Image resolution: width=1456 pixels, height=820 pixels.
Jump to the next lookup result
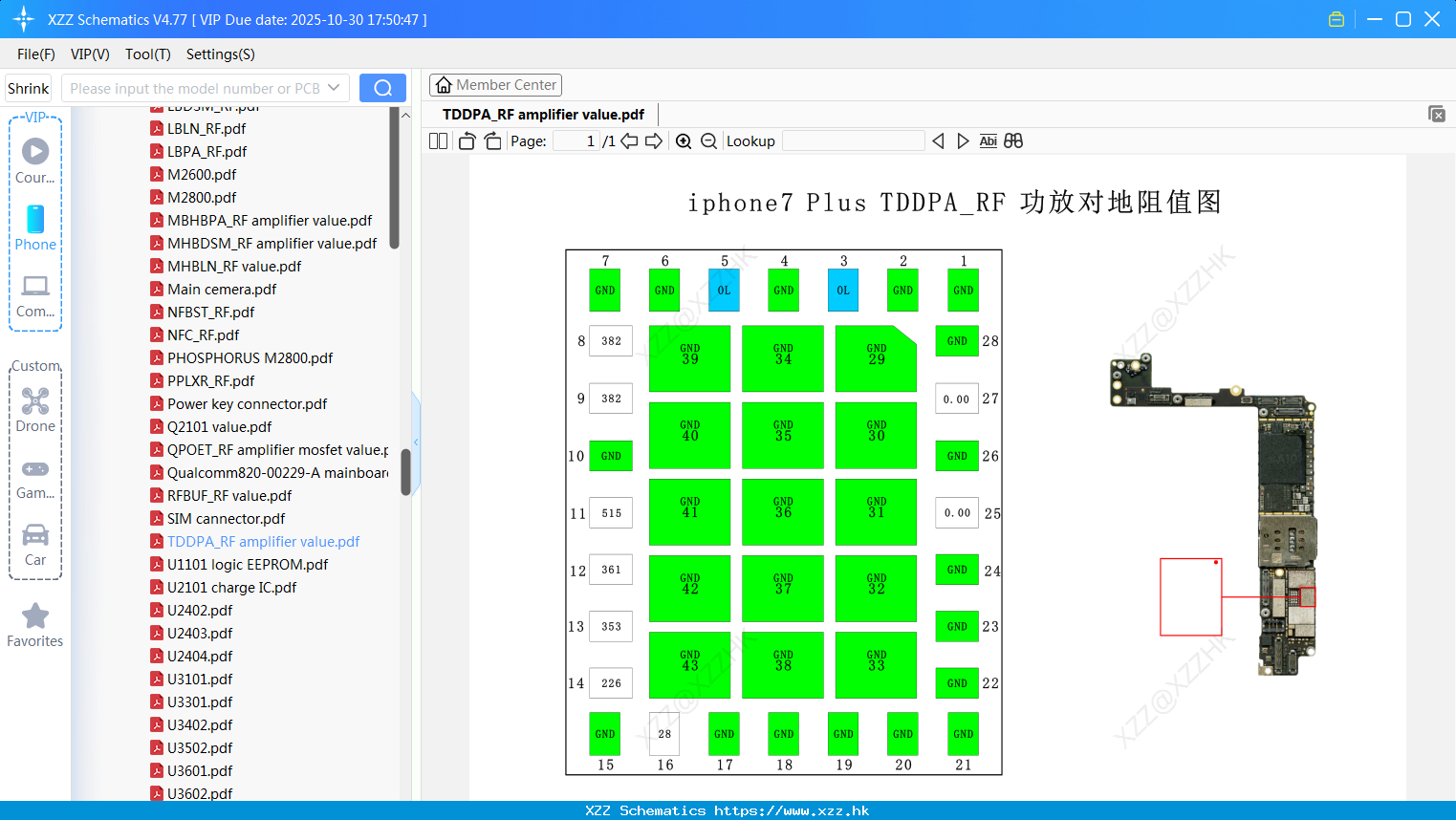click(963, 141)
